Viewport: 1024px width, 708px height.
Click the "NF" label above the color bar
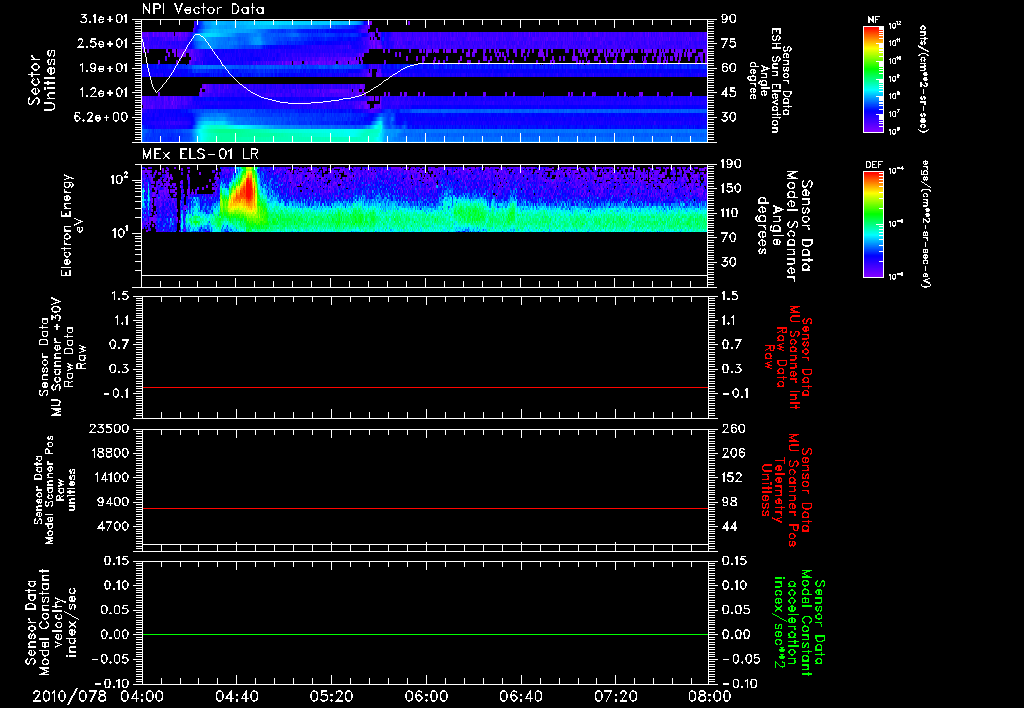tap(873, 20)
